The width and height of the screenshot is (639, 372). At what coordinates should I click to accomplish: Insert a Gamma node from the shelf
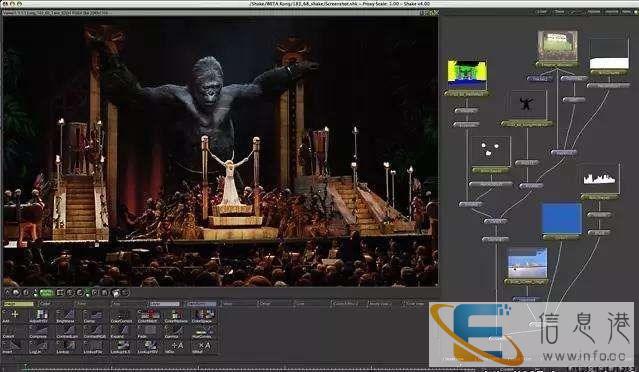click(174, 330)
